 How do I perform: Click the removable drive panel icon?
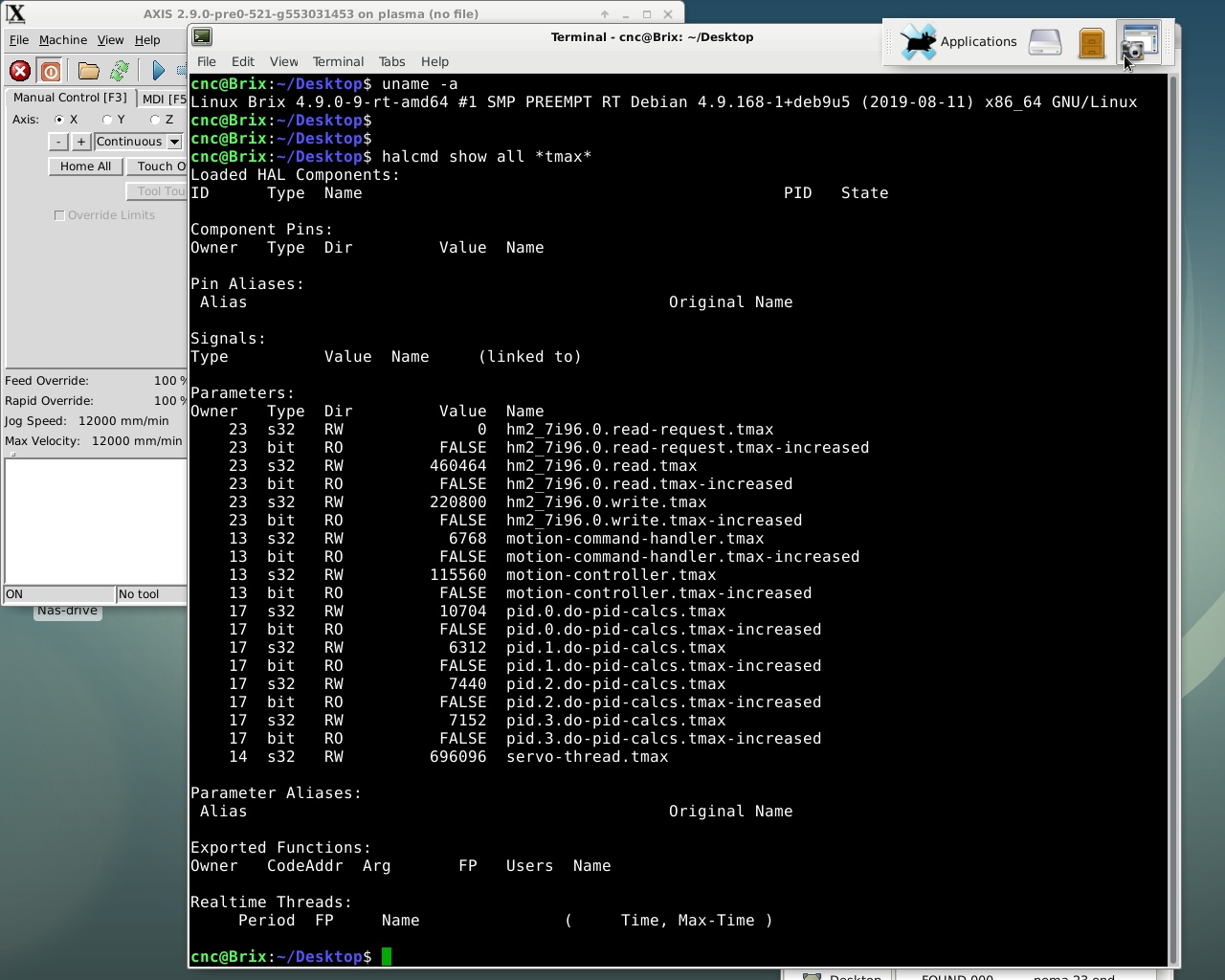click(1045, 42)
